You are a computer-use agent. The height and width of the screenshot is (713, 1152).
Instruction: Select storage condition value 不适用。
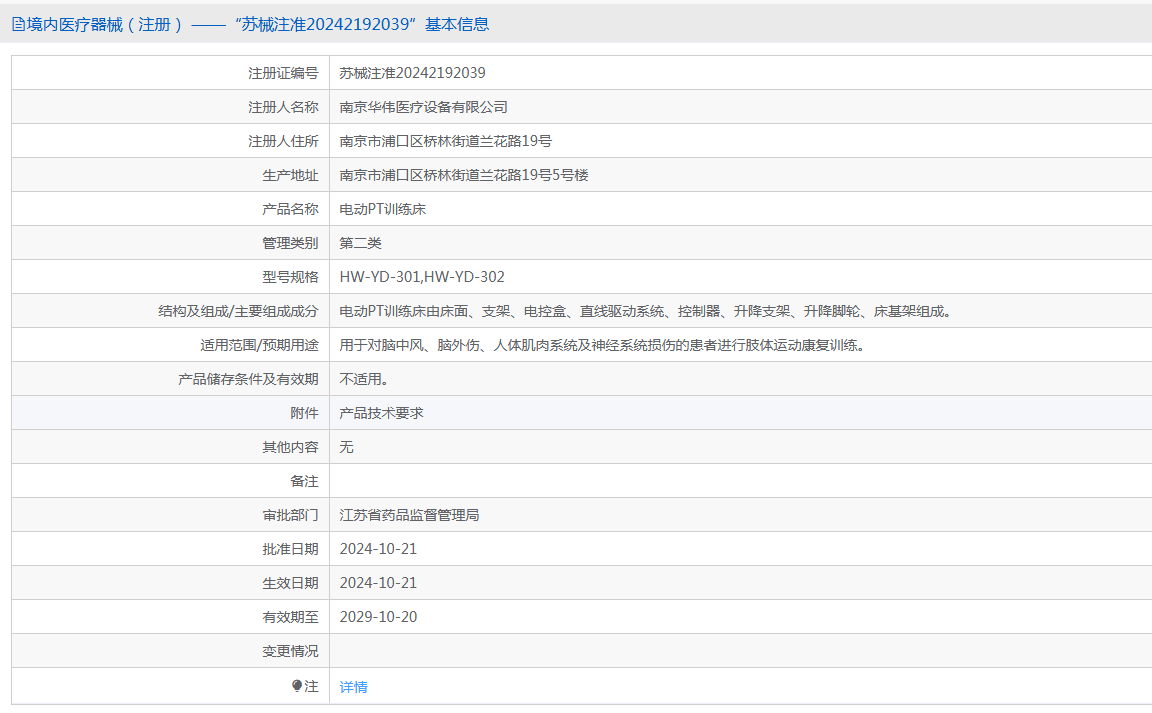[364, 379]
